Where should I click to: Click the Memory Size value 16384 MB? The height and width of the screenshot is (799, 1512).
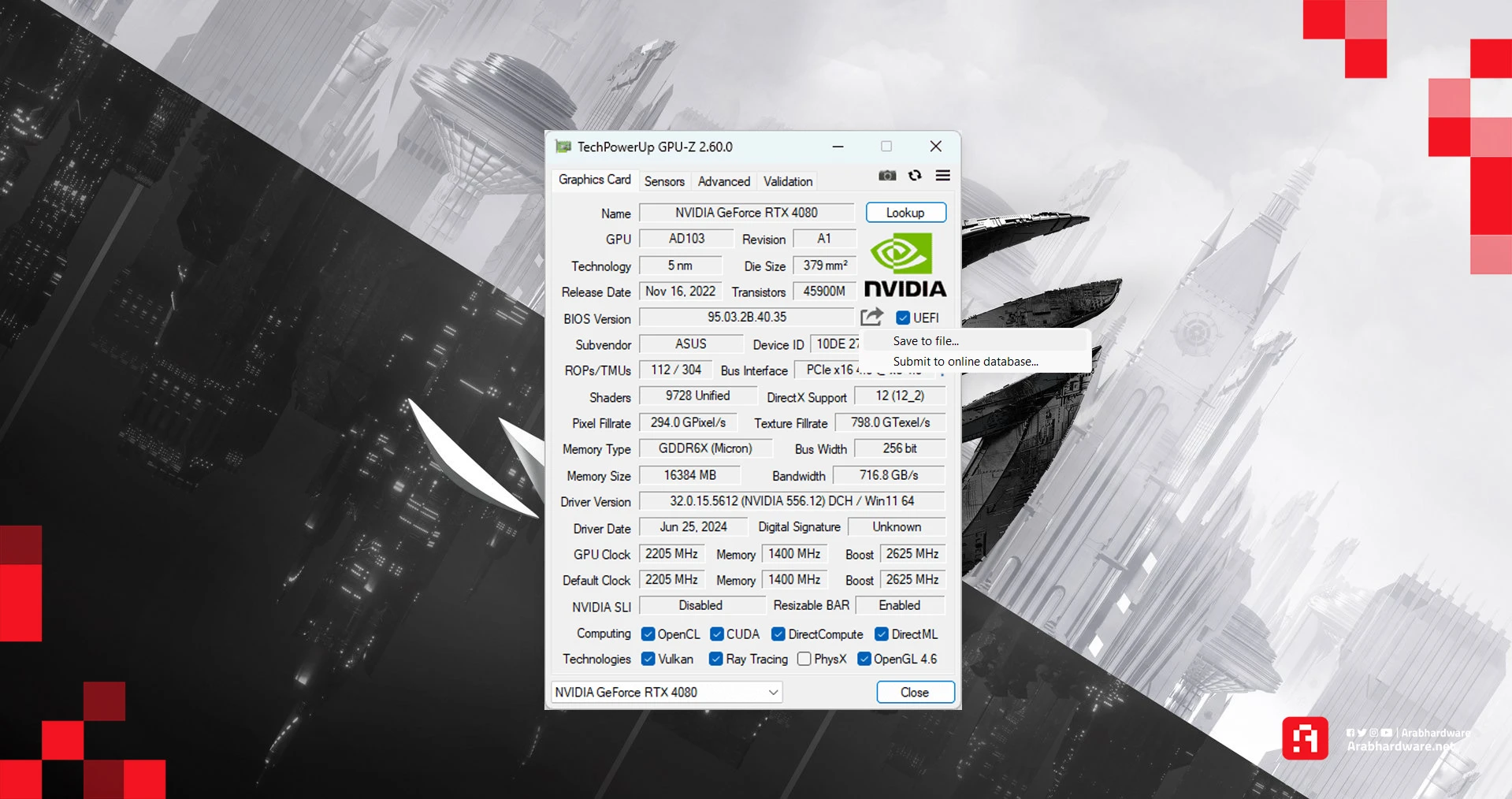[689, 475]
